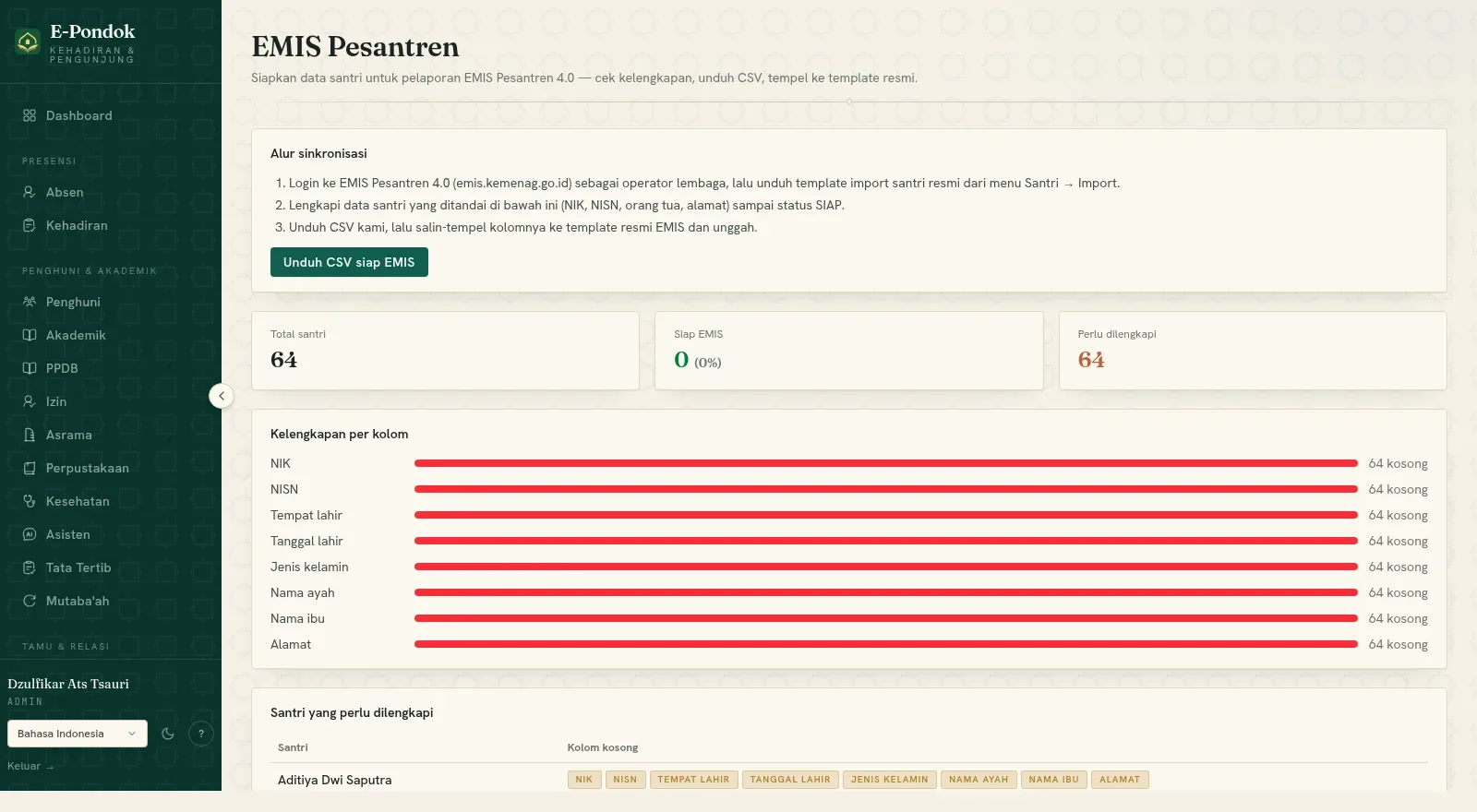
Task: Click the NIK completeness progress bar
Action: [x=886, y=463]
